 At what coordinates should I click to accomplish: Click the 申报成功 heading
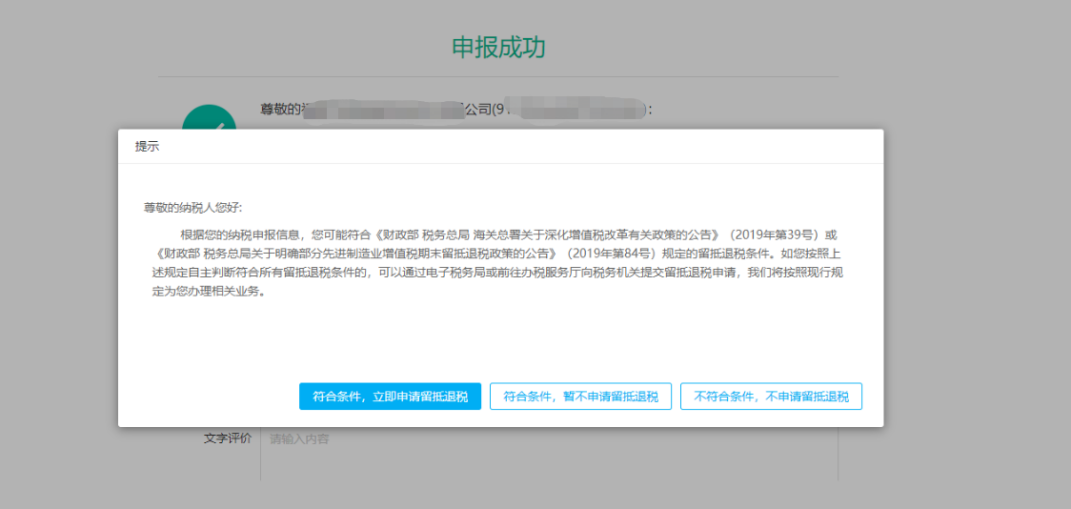tap(499, 47)
